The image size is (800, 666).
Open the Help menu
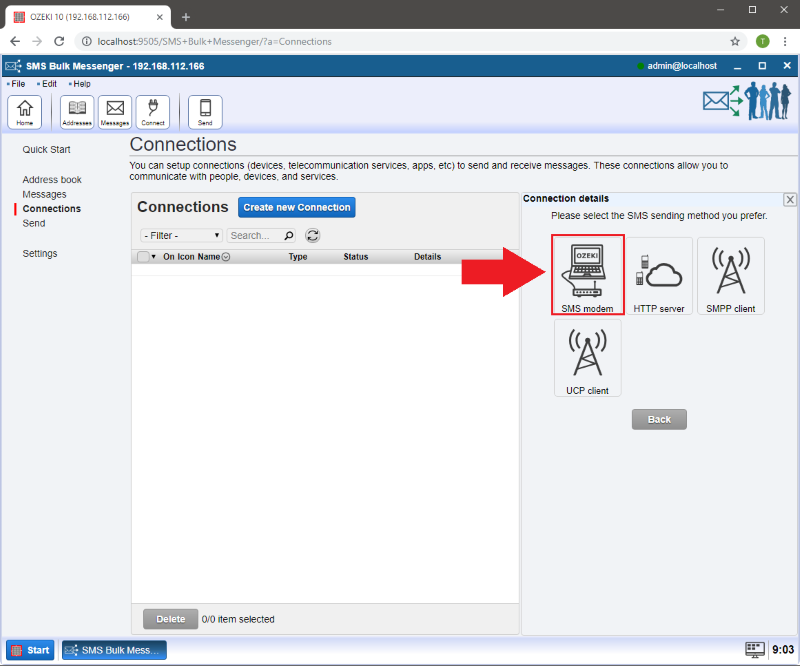[x=80, y=84]
